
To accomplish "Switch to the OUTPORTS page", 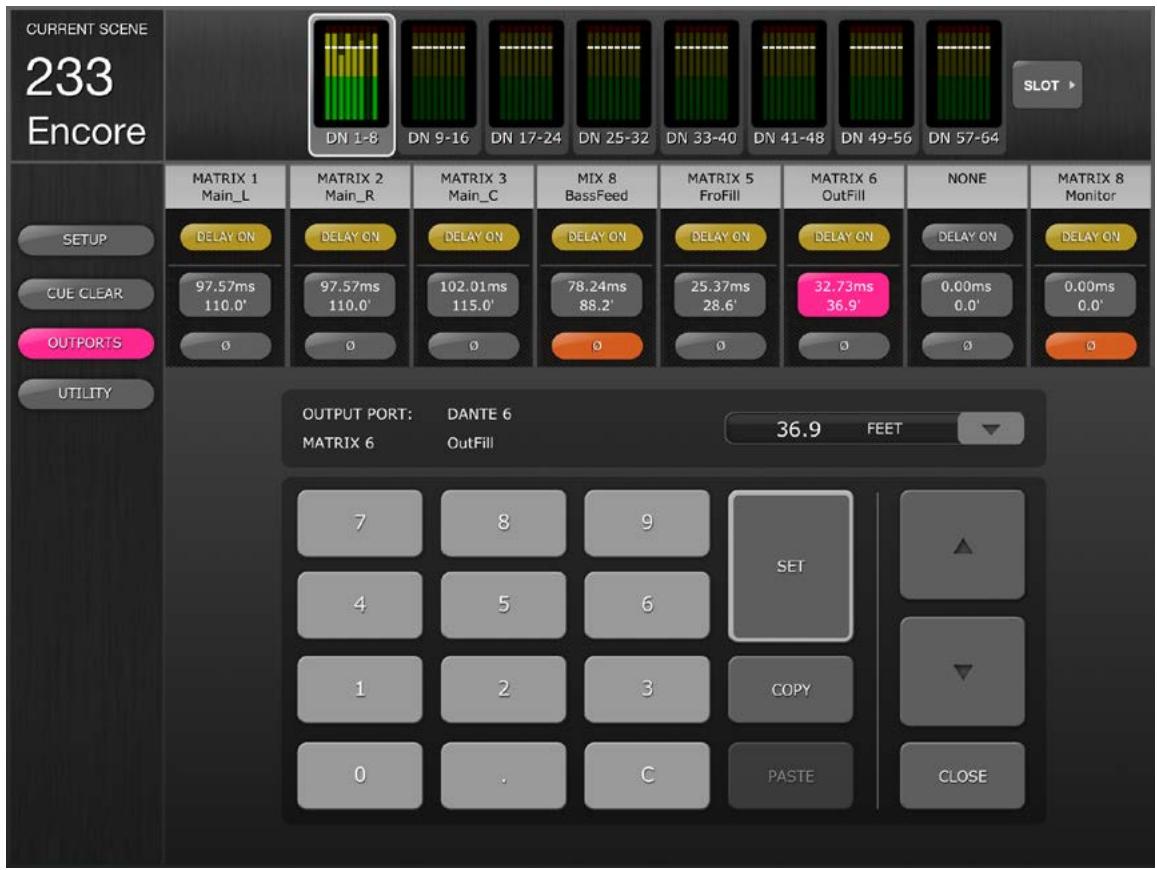I will [86, 343].
